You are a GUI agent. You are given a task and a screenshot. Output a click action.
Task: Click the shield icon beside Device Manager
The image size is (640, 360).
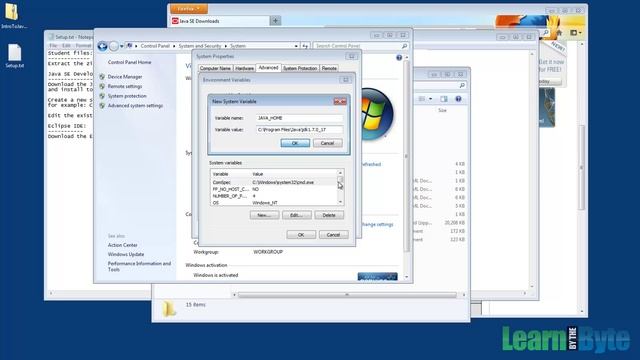102,77
